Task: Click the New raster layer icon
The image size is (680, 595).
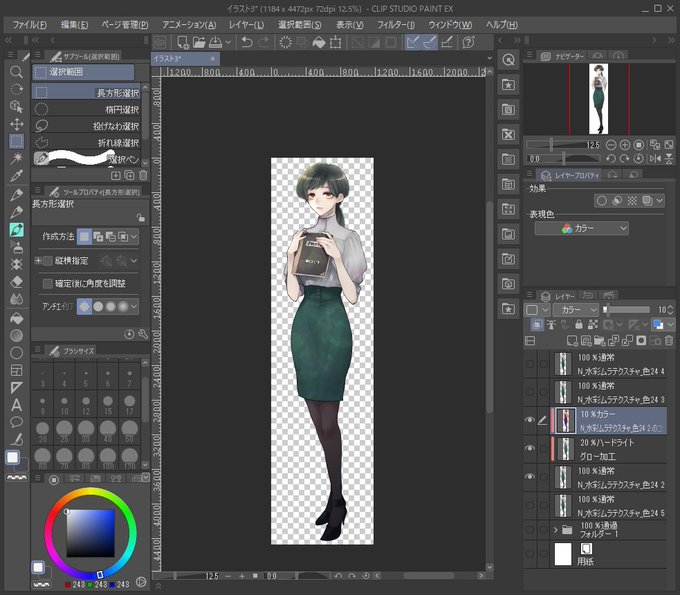Action: click(x=572, y=341)
